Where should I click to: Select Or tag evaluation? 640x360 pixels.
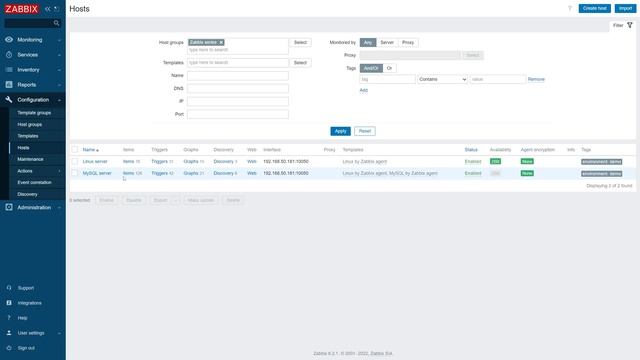(389, 68)
